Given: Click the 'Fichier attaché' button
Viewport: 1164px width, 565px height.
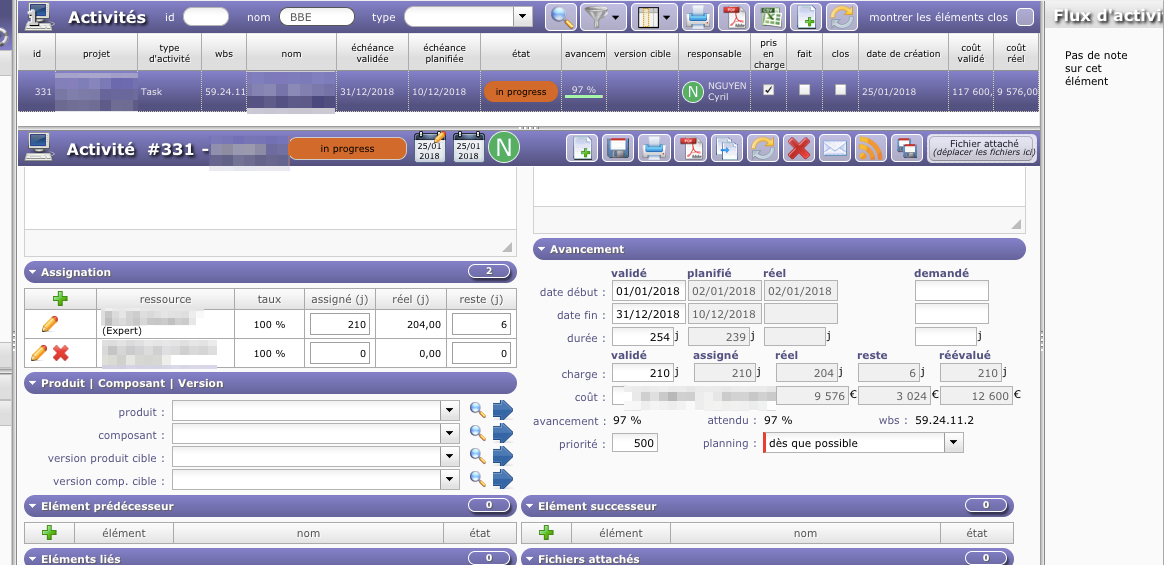Looking at the screenshot, I should tap(980, 149).
